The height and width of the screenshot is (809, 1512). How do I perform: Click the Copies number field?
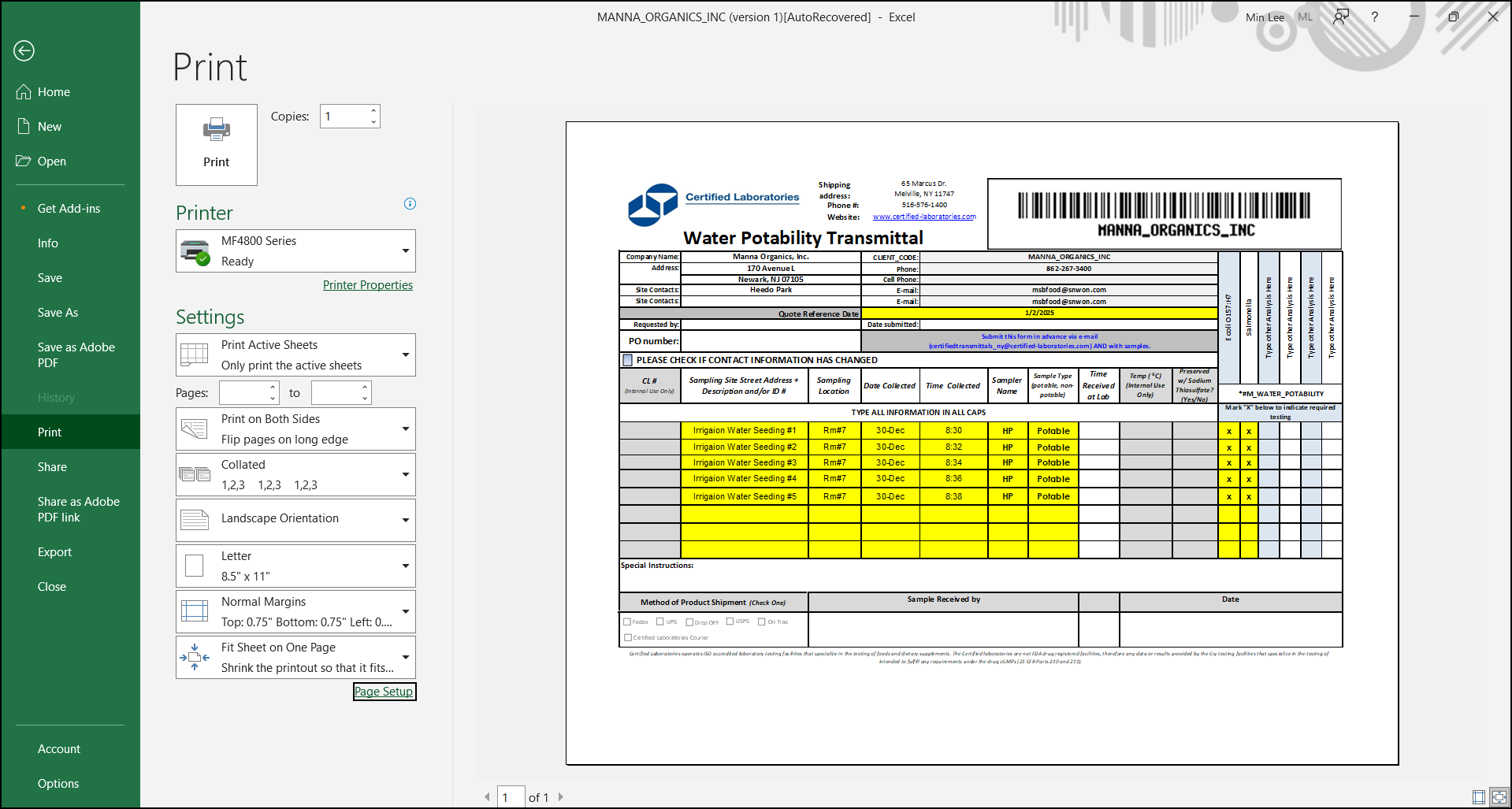point(344,117)
